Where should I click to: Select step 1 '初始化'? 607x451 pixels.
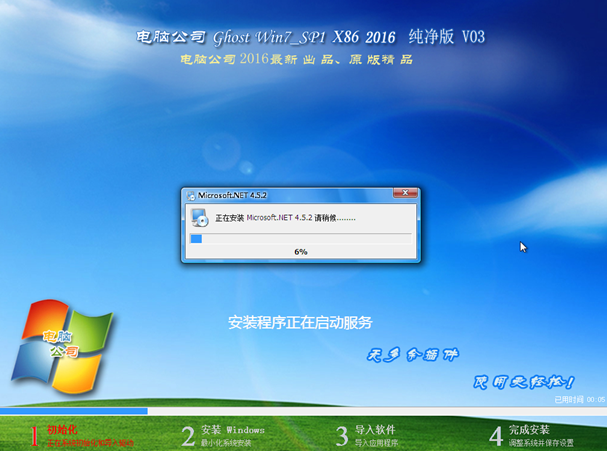click(62, 429)
